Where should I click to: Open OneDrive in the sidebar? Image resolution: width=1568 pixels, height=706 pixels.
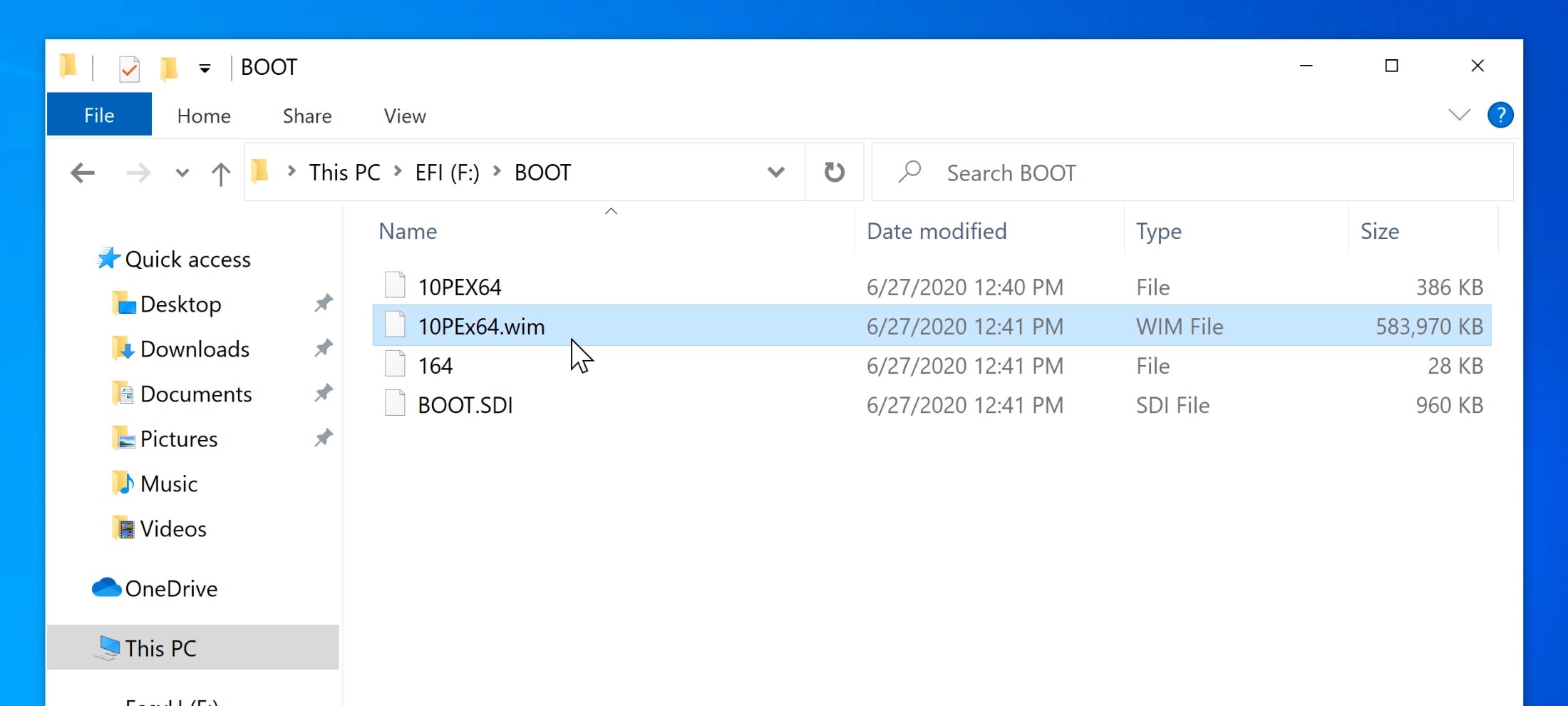coord(170,588)
